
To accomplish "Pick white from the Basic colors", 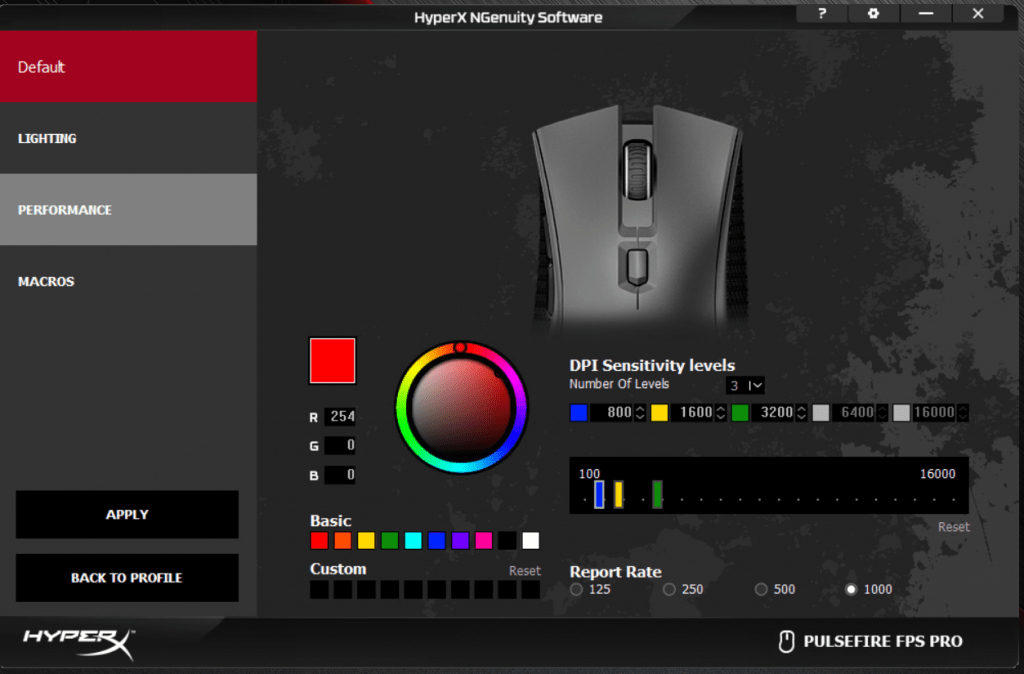I will pos(531,541).
